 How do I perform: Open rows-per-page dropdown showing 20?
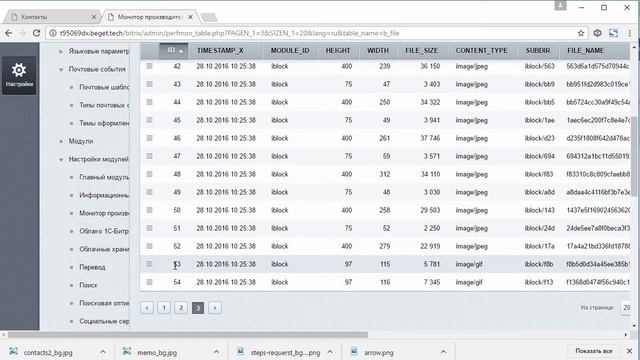tap(626, 308)
